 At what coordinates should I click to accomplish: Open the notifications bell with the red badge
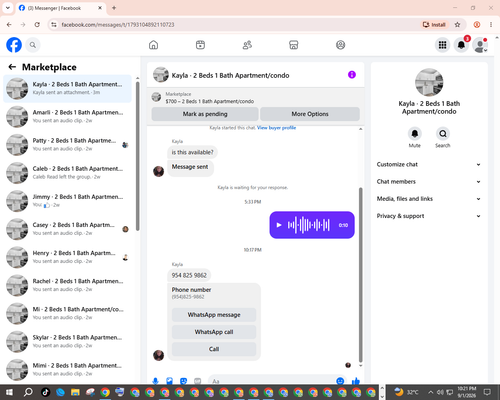[x=461, y=45]
